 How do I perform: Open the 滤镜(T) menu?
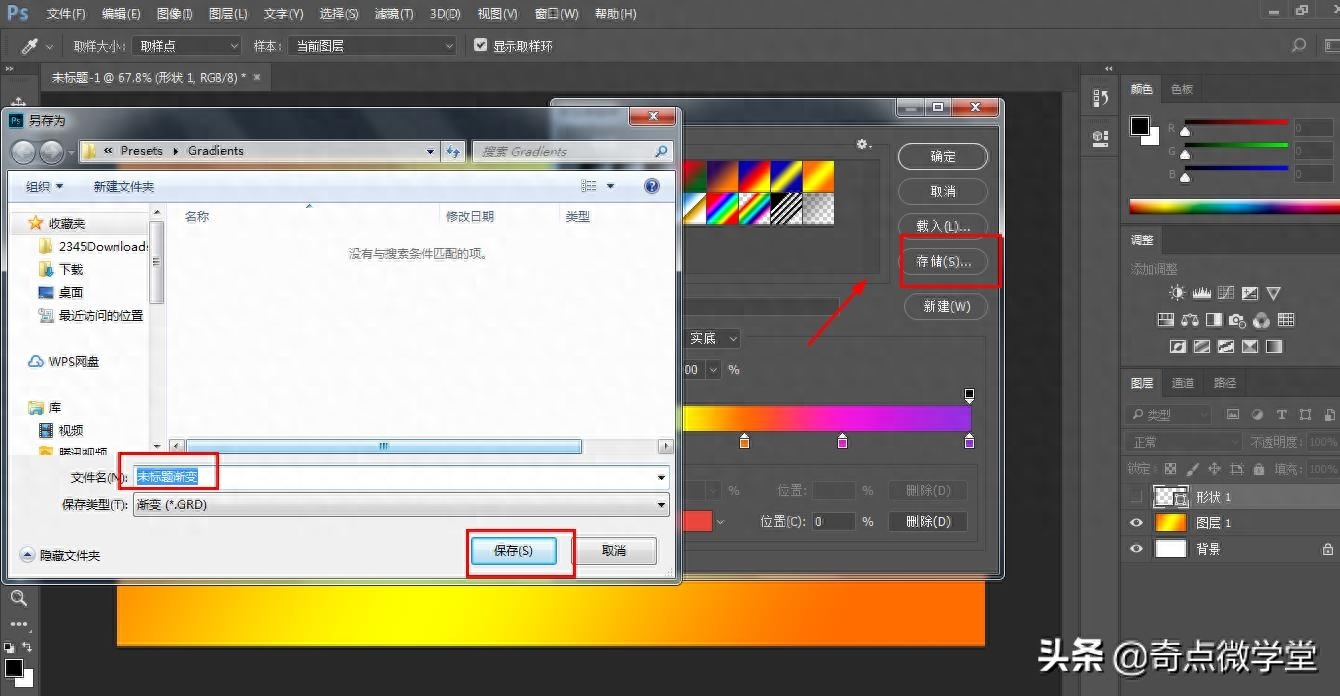pos(392,14)
